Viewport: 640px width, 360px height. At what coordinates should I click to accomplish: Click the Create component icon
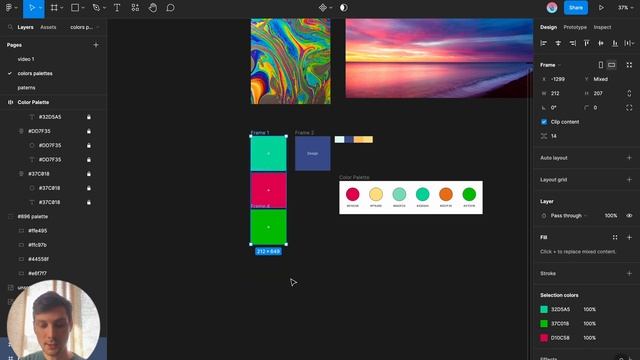click(x=322, y=8)
